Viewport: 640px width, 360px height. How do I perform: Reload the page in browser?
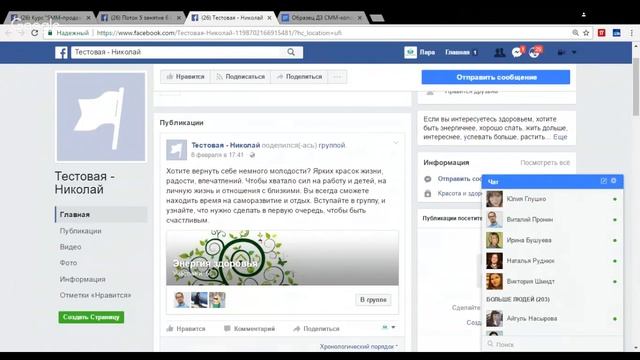click(35, 33)
